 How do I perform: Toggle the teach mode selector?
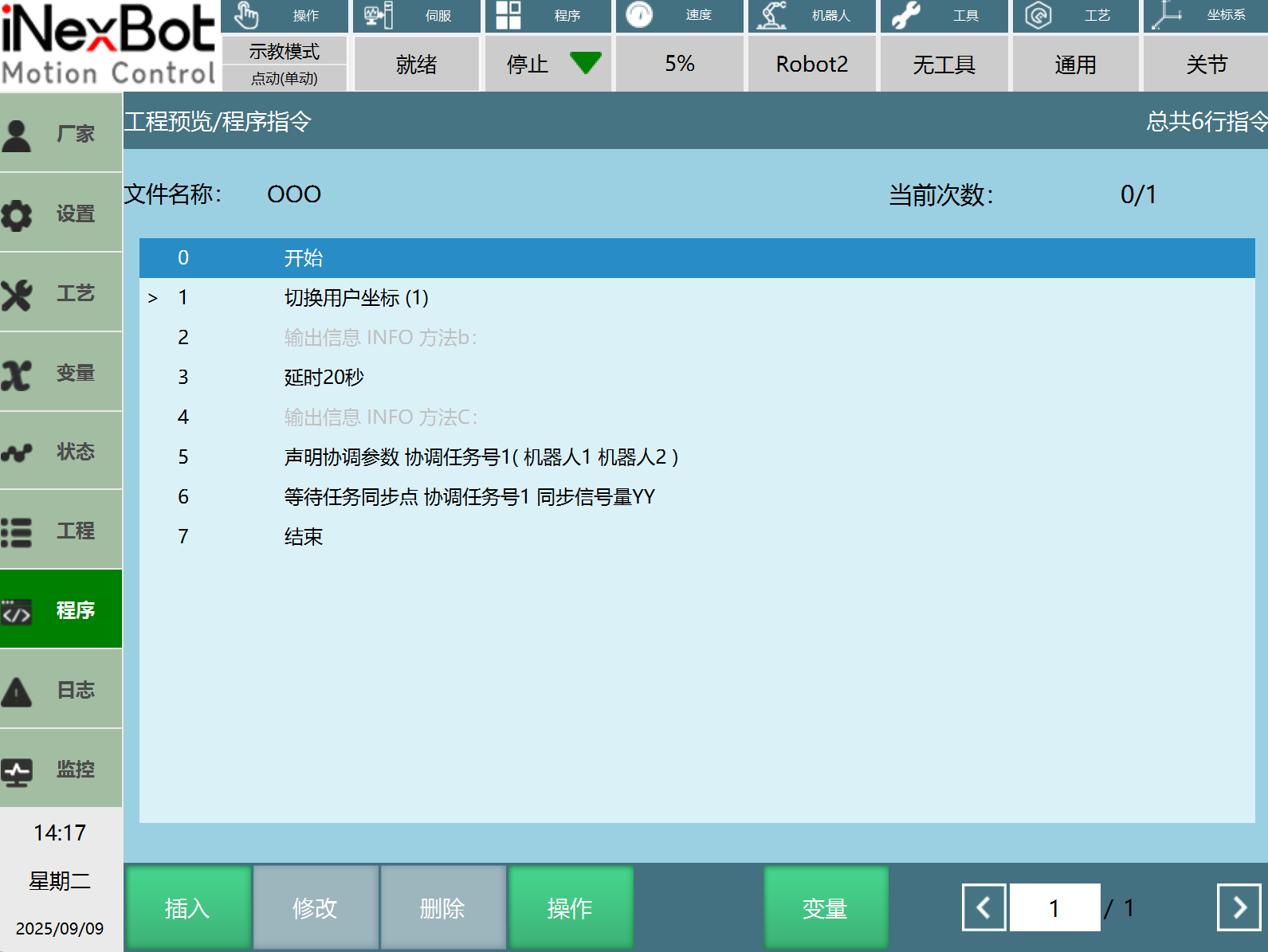pyautogui.click(x=284, y=52)
